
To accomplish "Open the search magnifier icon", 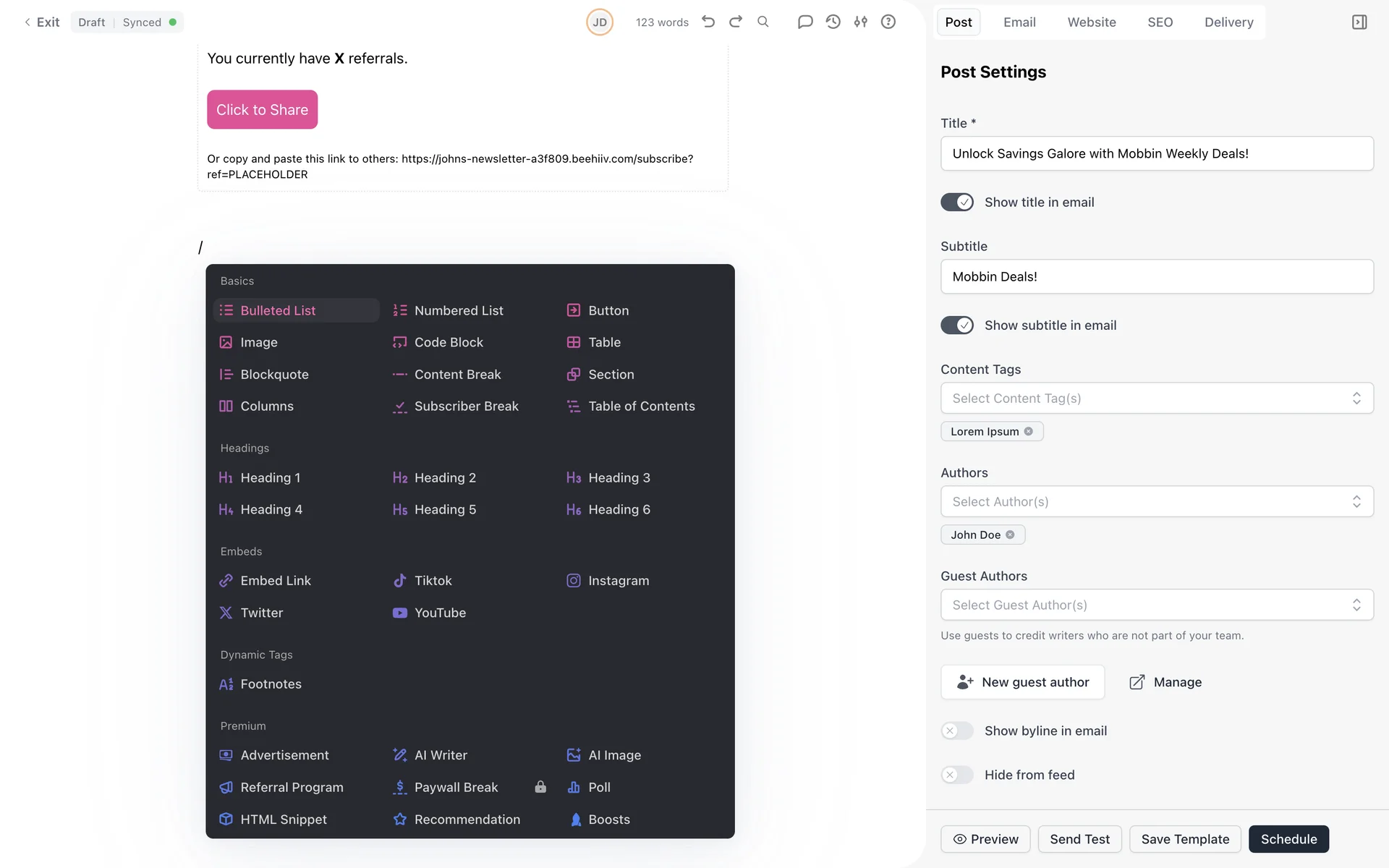I will [x=763, y=22].
